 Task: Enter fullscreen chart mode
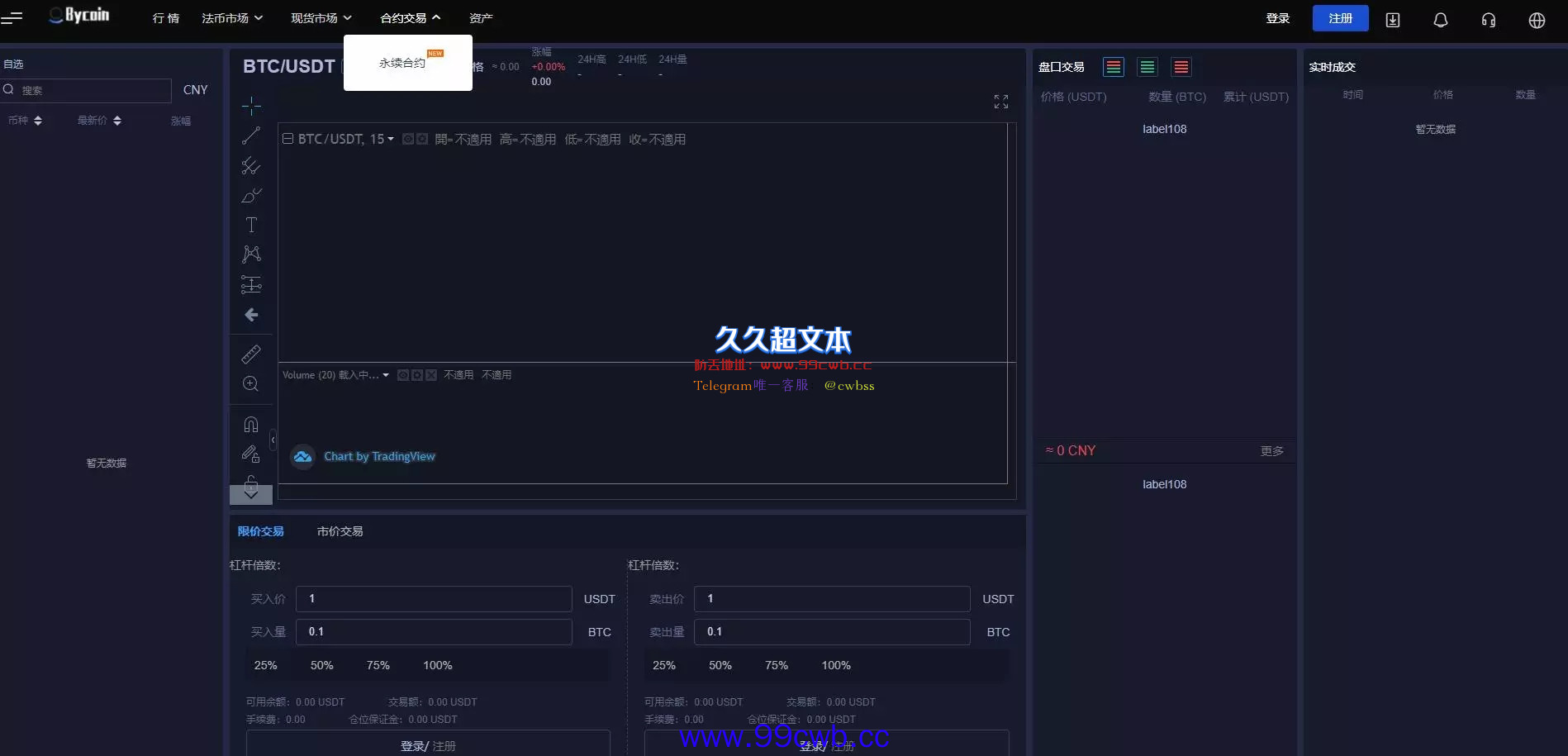(x=1001, y=102)
